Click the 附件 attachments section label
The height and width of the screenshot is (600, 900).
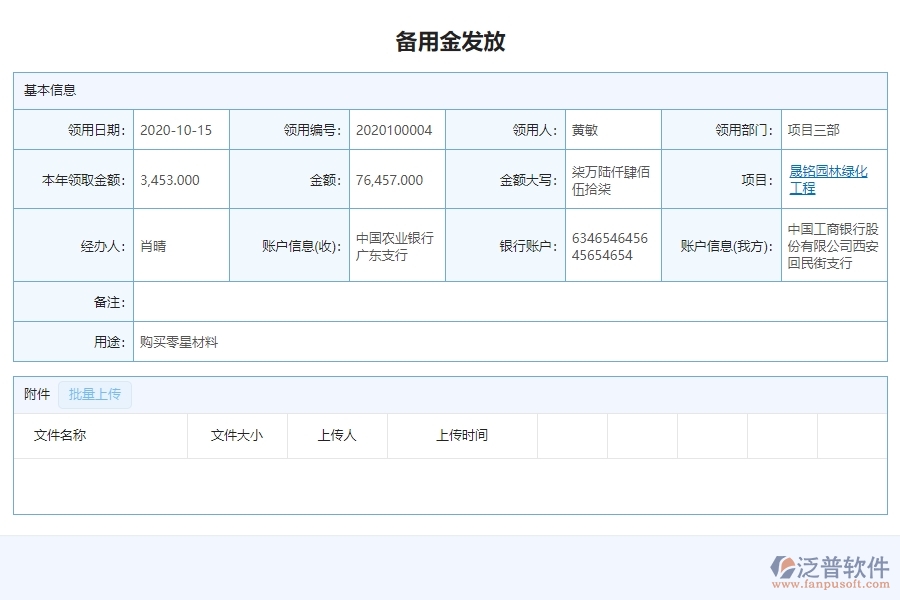coord(36,394)
